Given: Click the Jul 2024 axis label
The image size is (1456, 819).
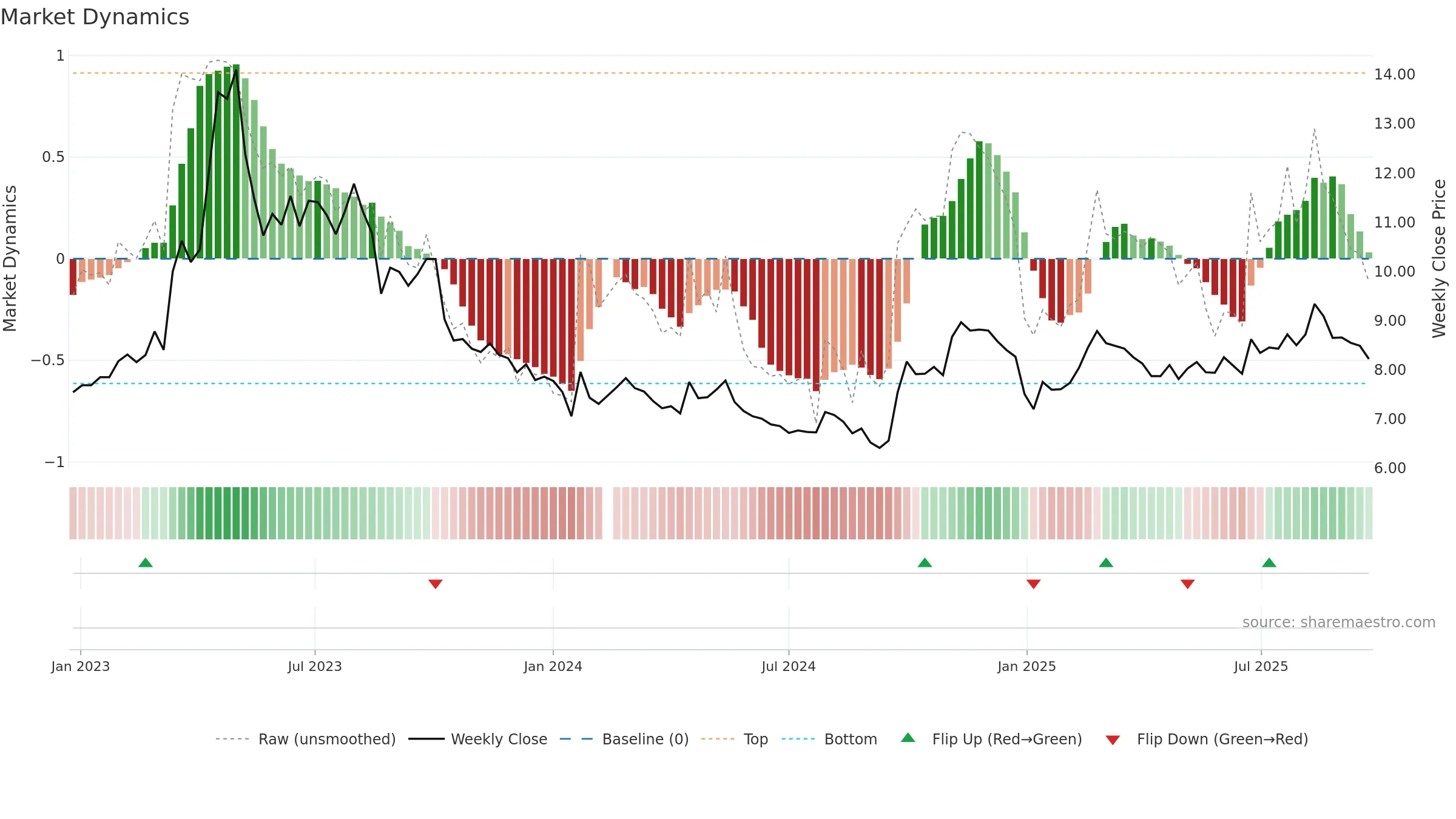Looking at the screenshot, I should coord(789,666).
